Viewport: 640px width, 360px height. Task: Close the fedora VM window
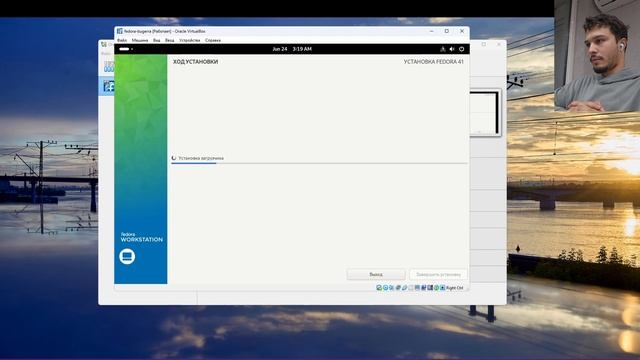tap(462, 31)
